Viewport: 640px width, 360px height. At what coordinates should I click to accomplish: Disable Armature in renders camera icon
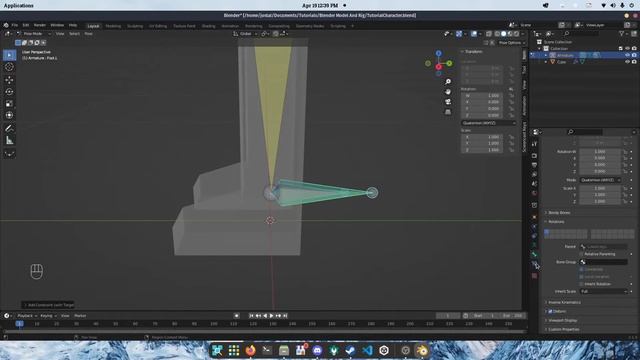(634, 55)
